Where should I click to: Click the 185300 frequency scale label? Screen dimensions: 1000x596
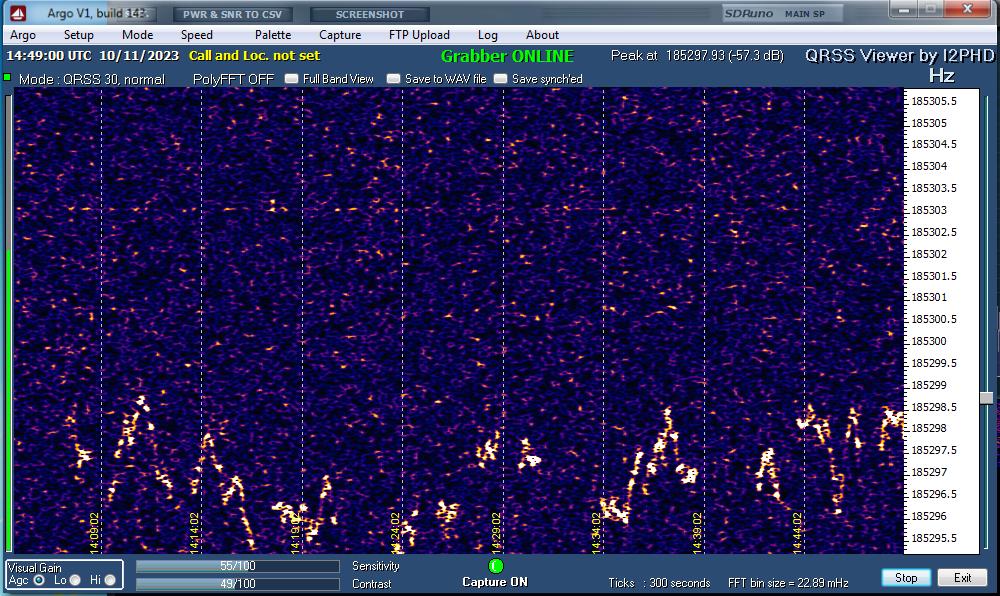click(x=929, y=341)
